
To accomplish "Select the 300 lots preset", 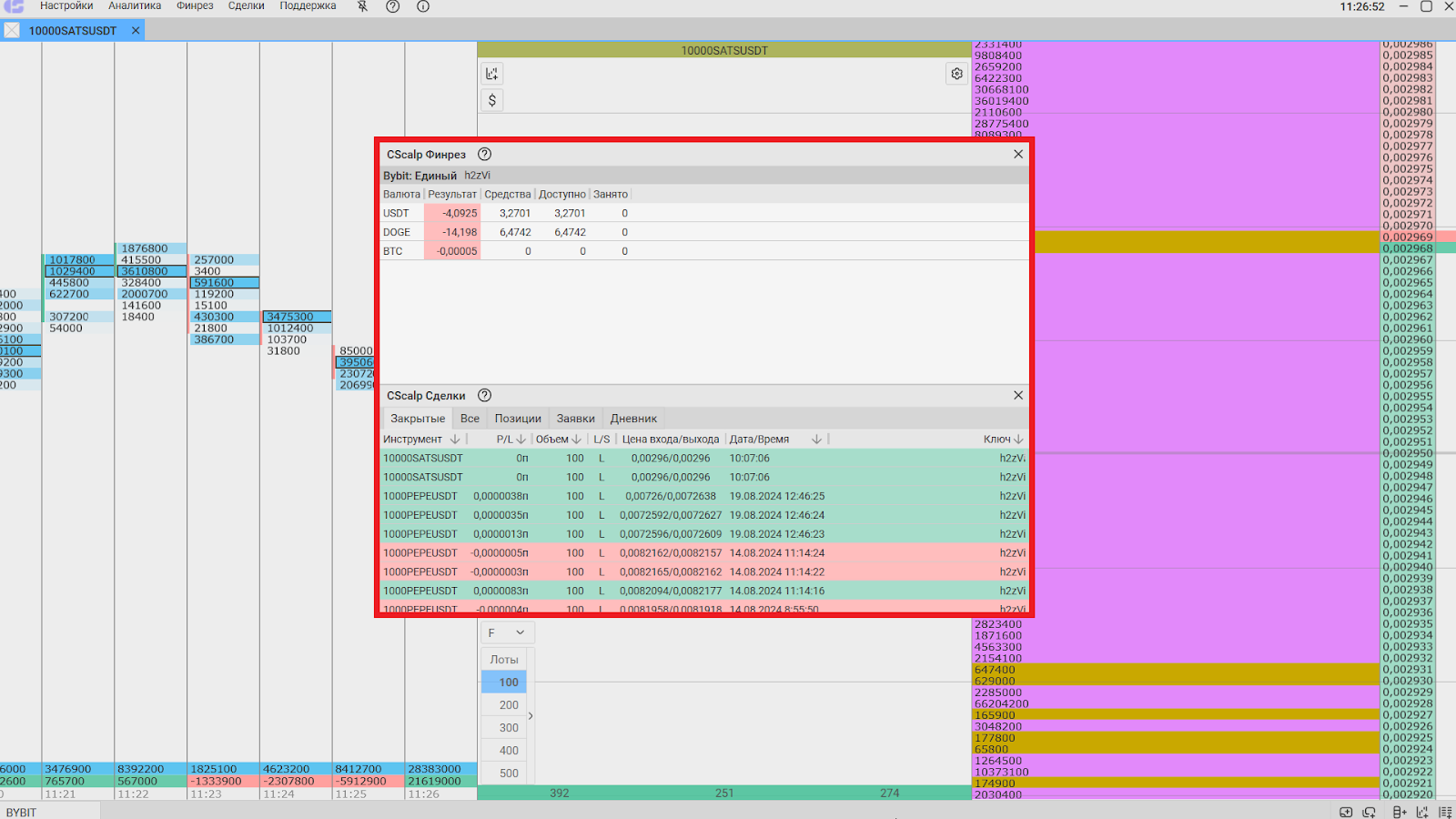I will [x=508, y=728].
